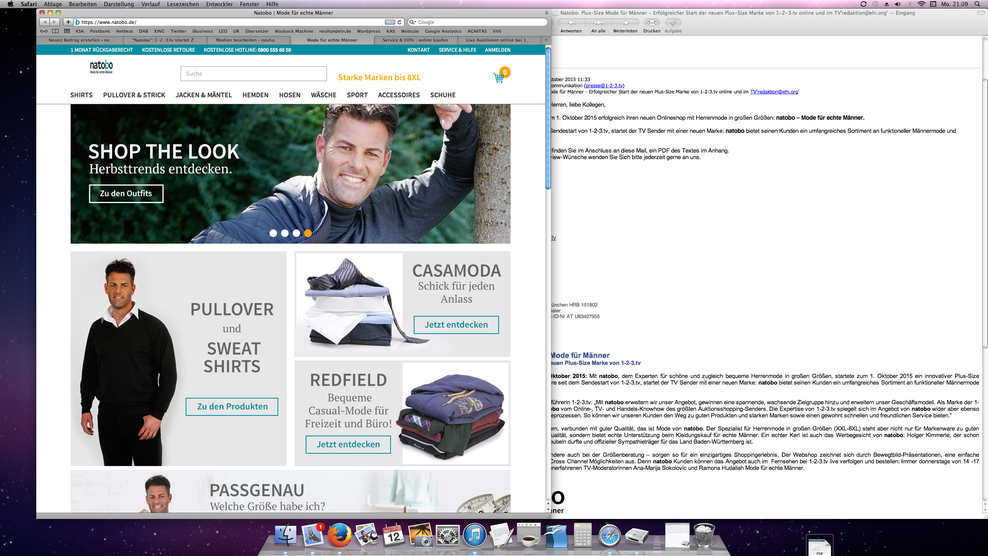
Task: Open Calculator from the Dock
Action: point(582,535)
